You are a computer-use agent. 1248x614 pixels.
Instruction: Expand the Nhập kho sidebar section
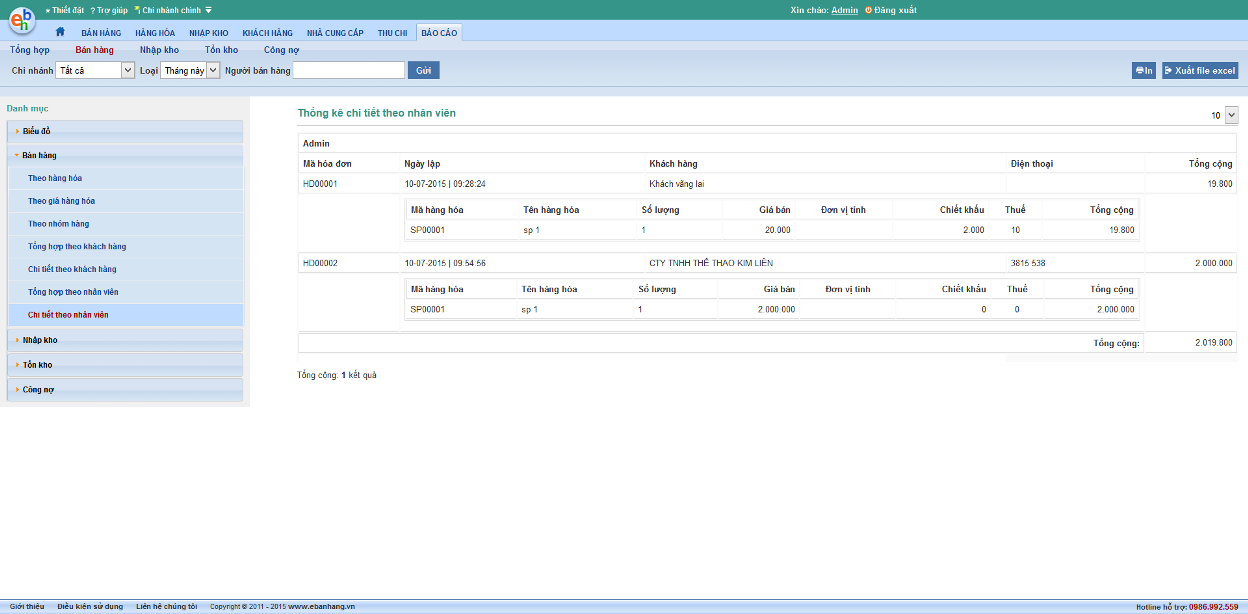pos(125,340)
